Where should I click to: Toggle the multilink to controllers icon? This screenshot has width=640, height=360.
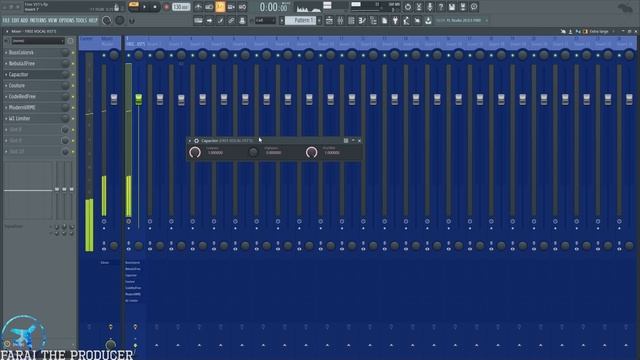231,20
